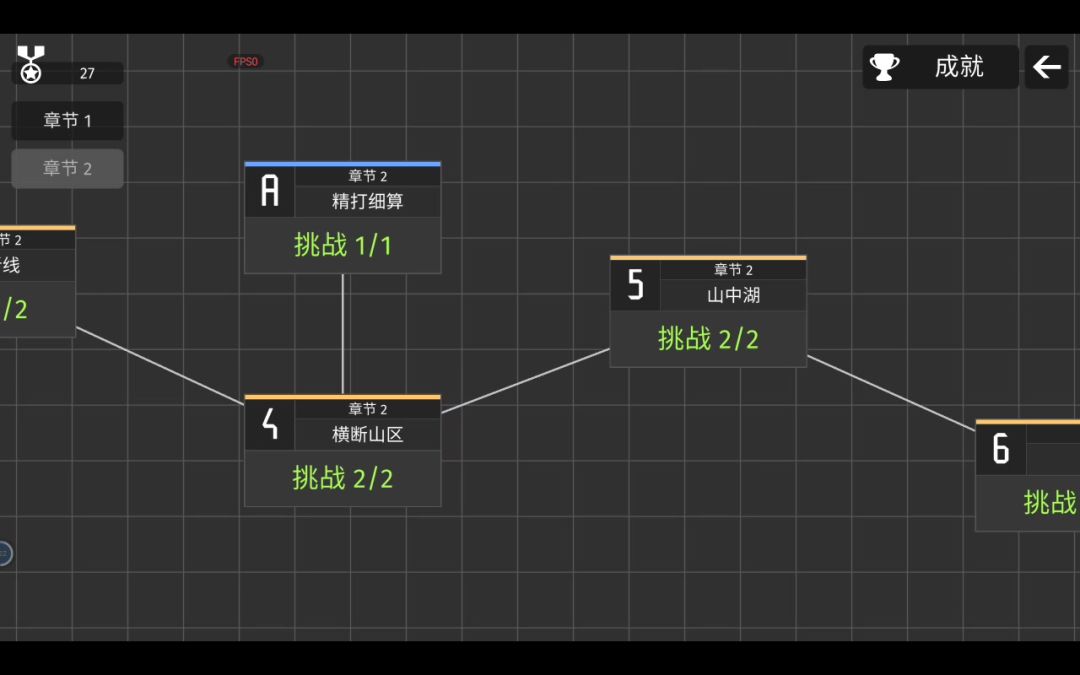The height and width of the screenshot is (675, 1080).
Task: Click the level A letter badge
Action: tap(270, 190)
